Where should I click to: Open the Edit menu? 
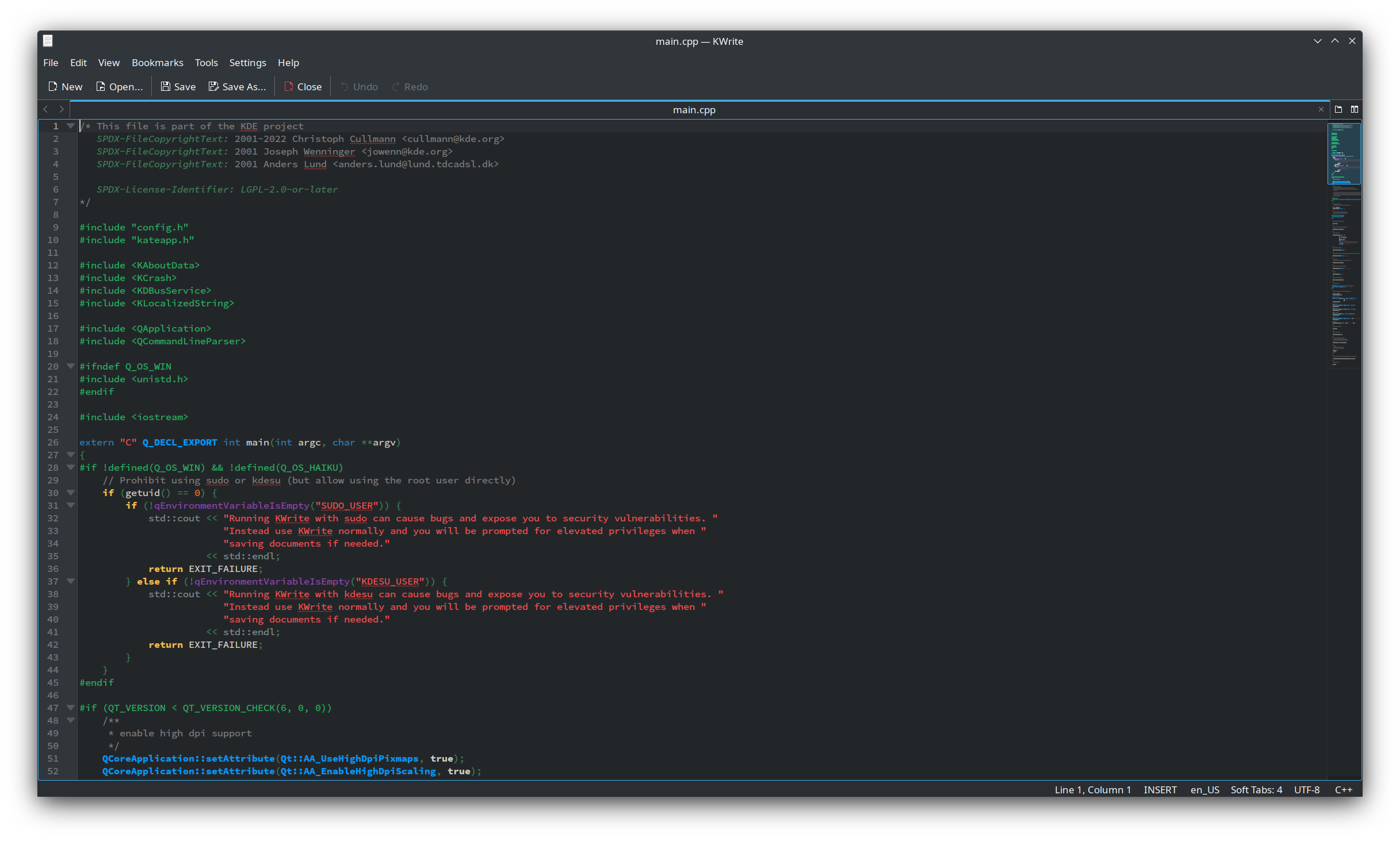coord(78,63)
